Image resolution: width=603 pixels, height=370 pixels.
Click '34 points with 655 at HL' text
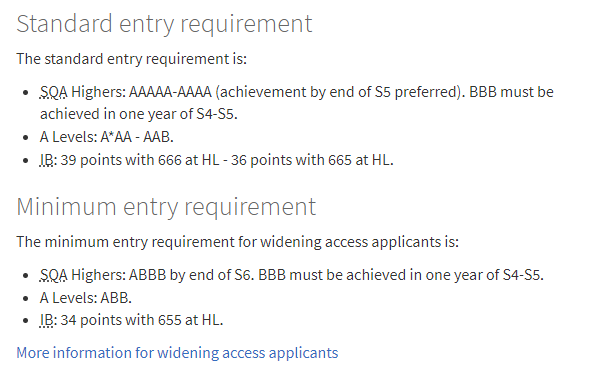(x=140, y=320)
